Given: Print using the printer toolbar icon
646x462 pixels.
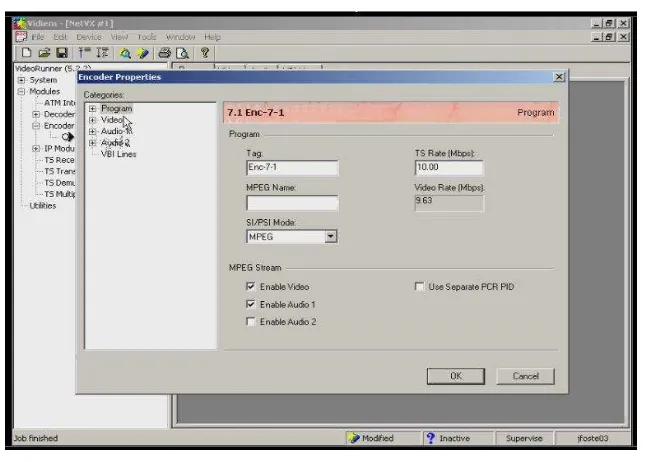Looking at the screenshot, I should (165, 53).
